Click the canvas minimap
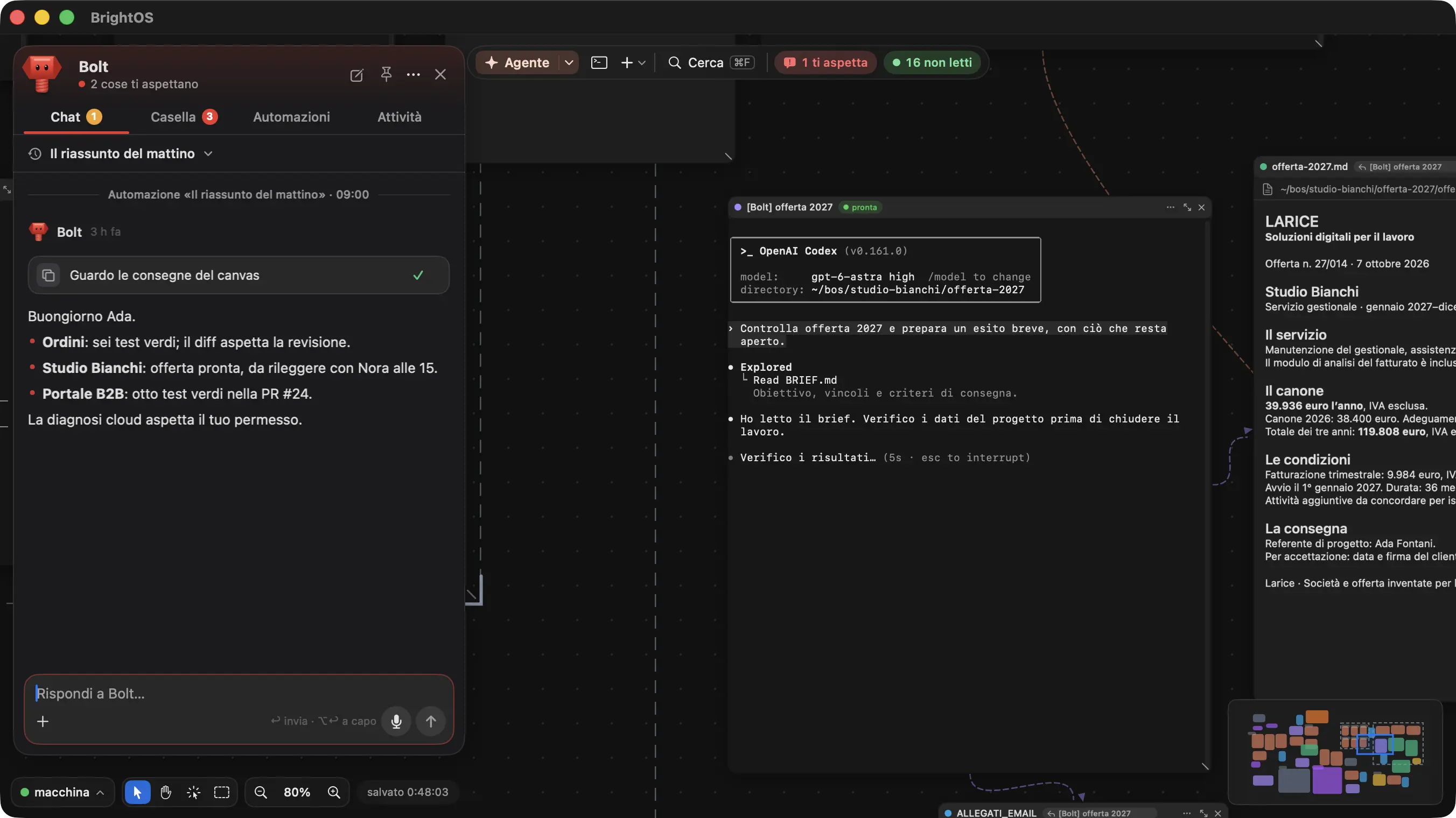 (1335, 752)
